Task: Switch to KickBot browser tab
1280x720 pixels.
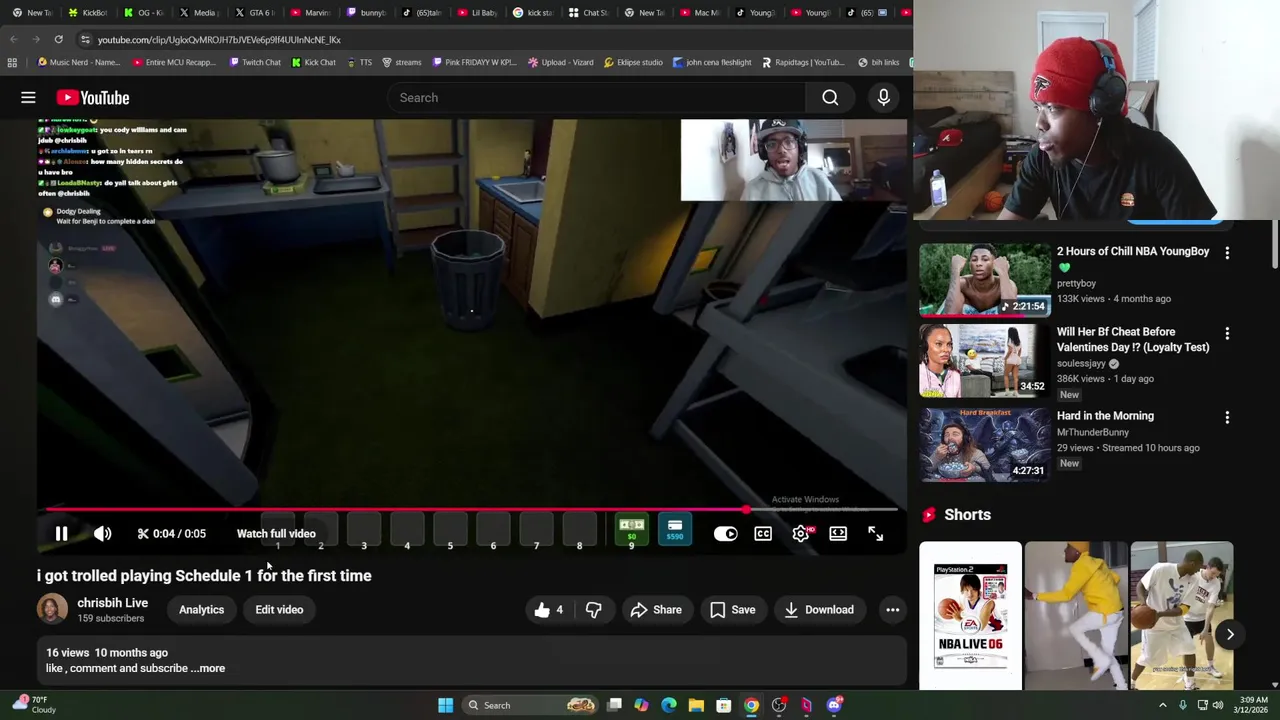Action: (x=88, y=13)
